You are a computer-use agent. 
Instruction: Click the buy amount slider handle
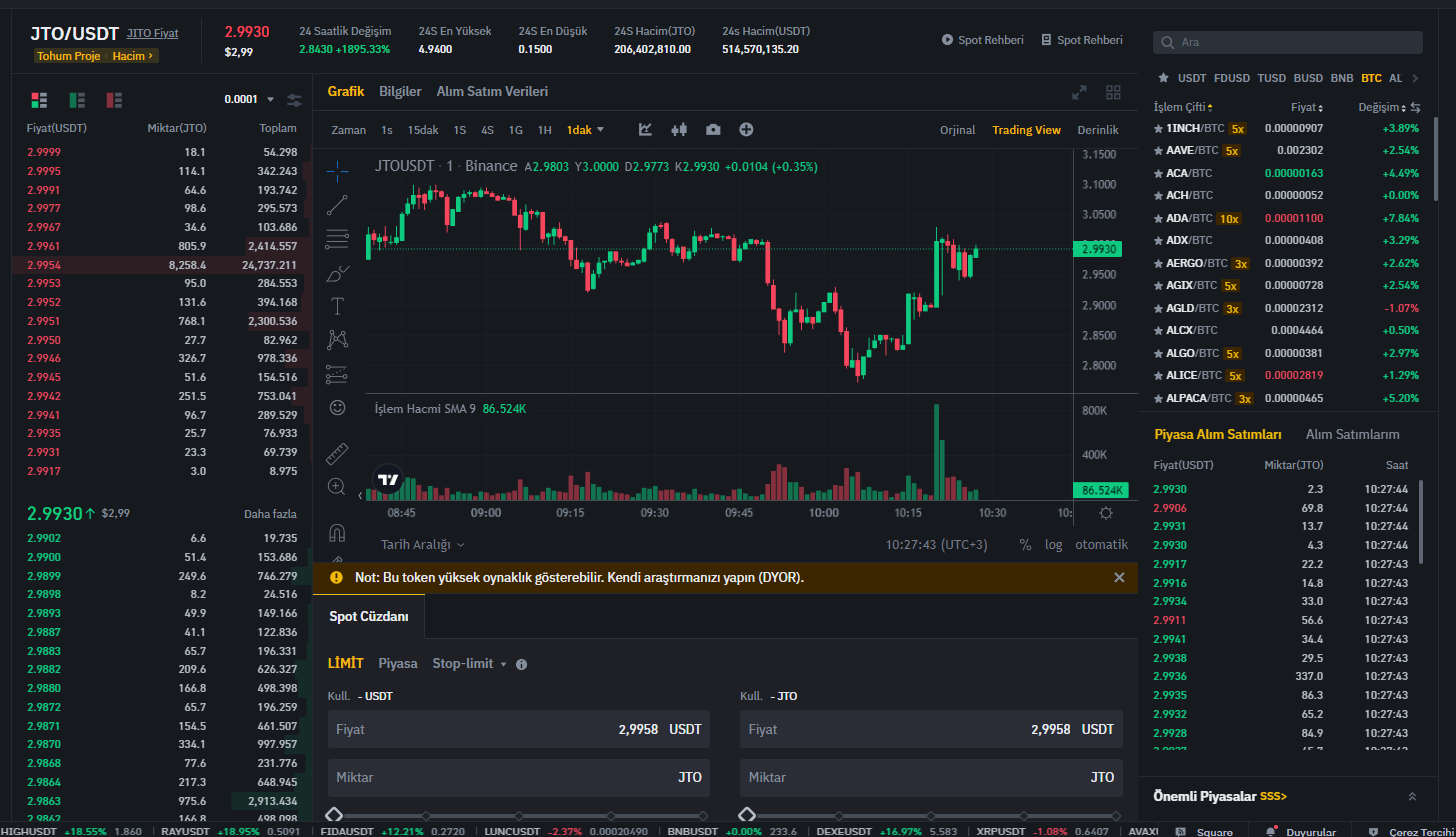point(334,816)
